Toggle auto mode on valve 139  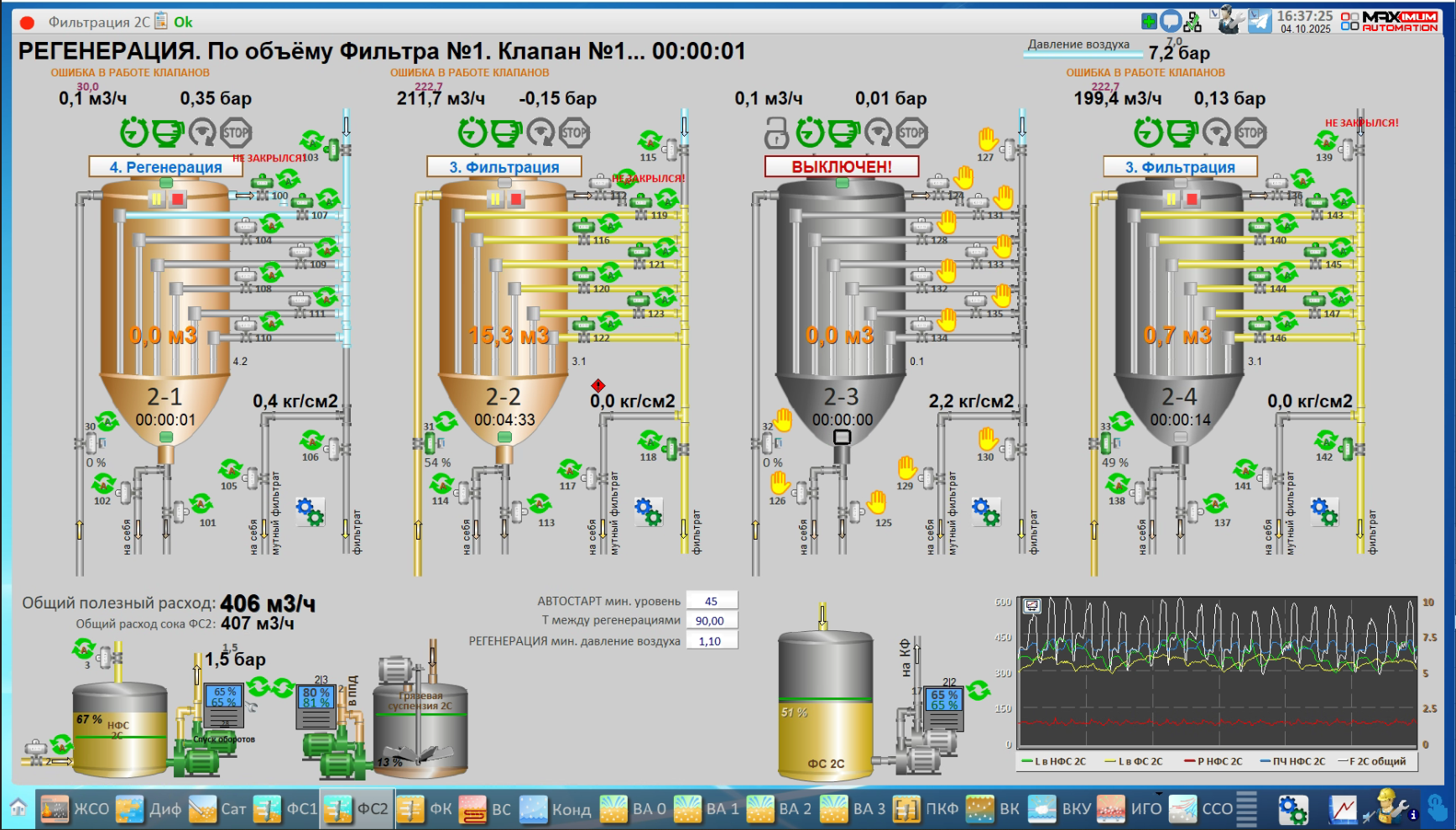pyautogui.click(x=1326, y=140)
